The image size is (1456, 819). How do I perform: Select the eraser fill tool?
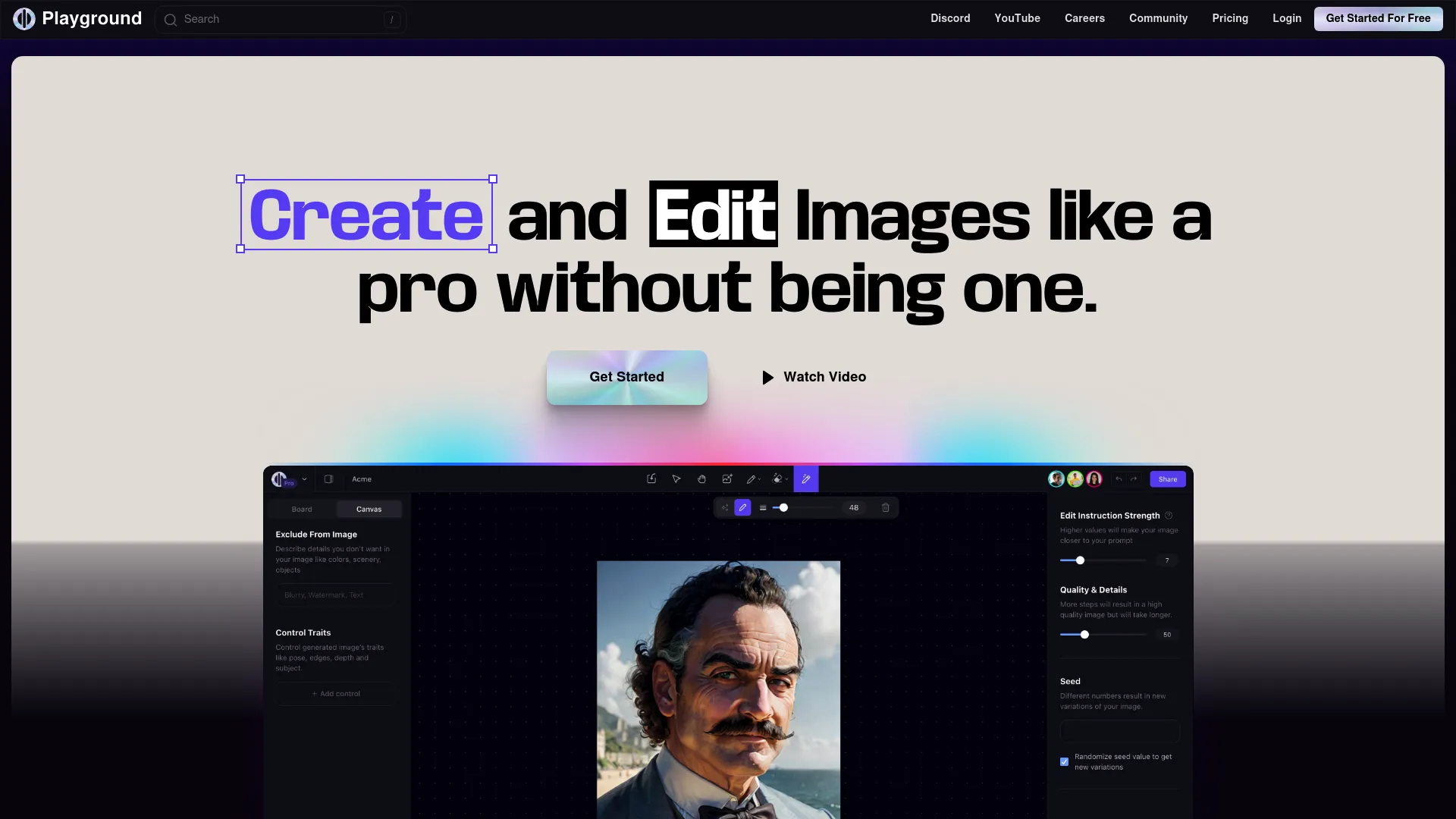coord(777,479)
